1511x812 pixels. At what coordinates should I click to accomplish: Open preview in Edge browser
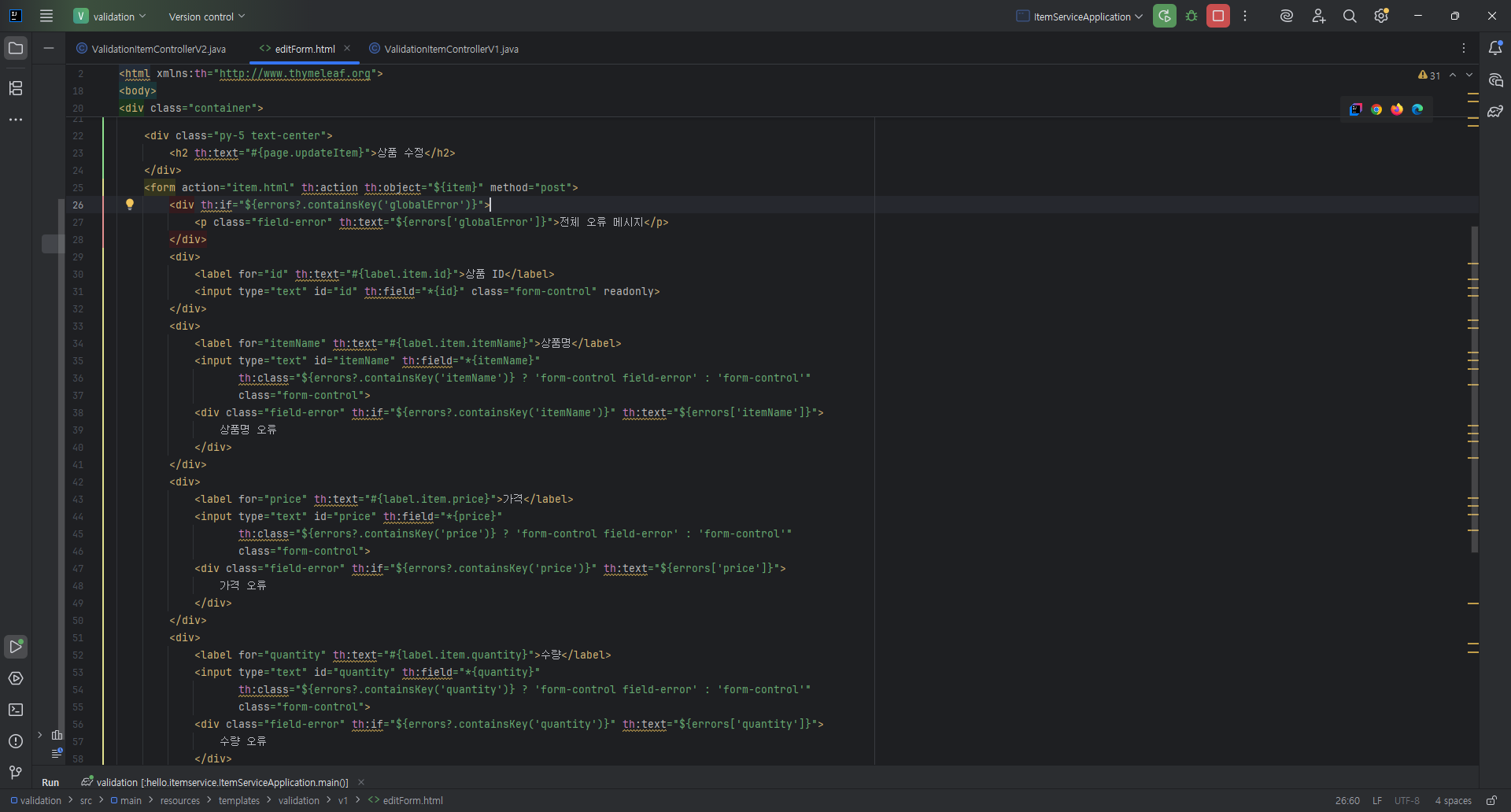pos(1417,109)
